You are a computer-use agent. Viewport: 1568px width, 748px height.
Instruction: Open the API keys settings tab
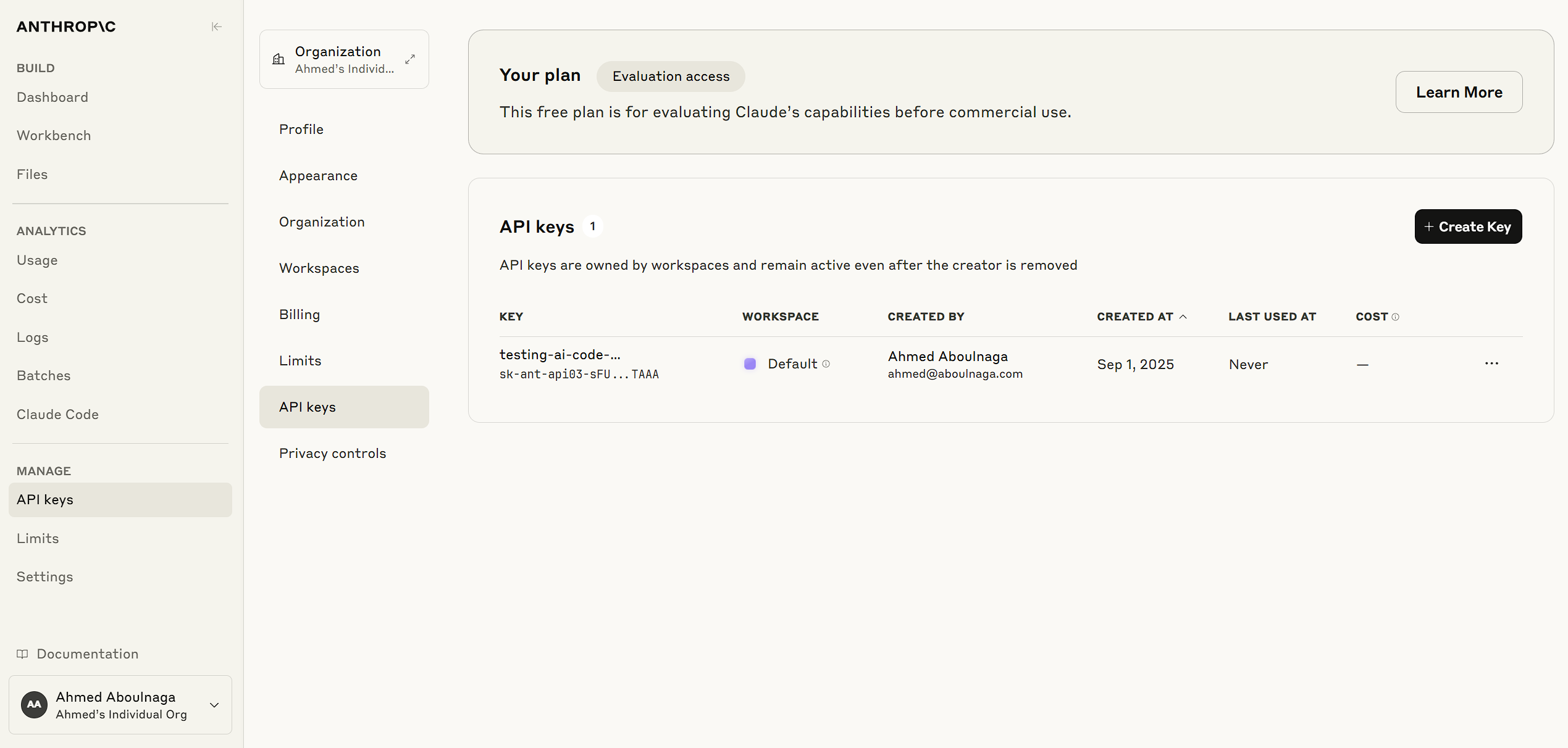[x=307, y=406]
